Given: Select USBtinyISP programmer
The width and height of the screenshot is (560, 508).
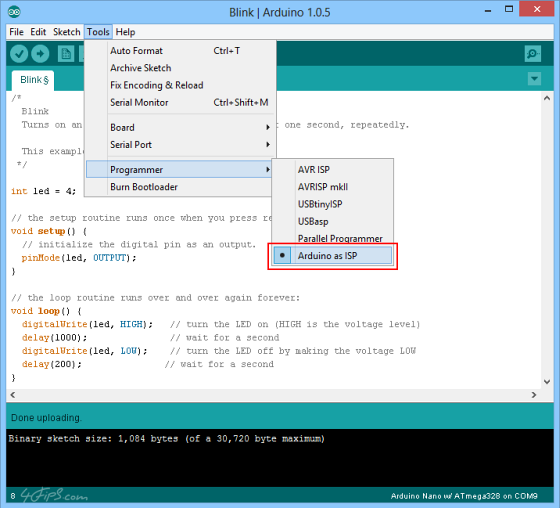Looking at the screenshot, I should pyautogui.click(x=332, y=204).
